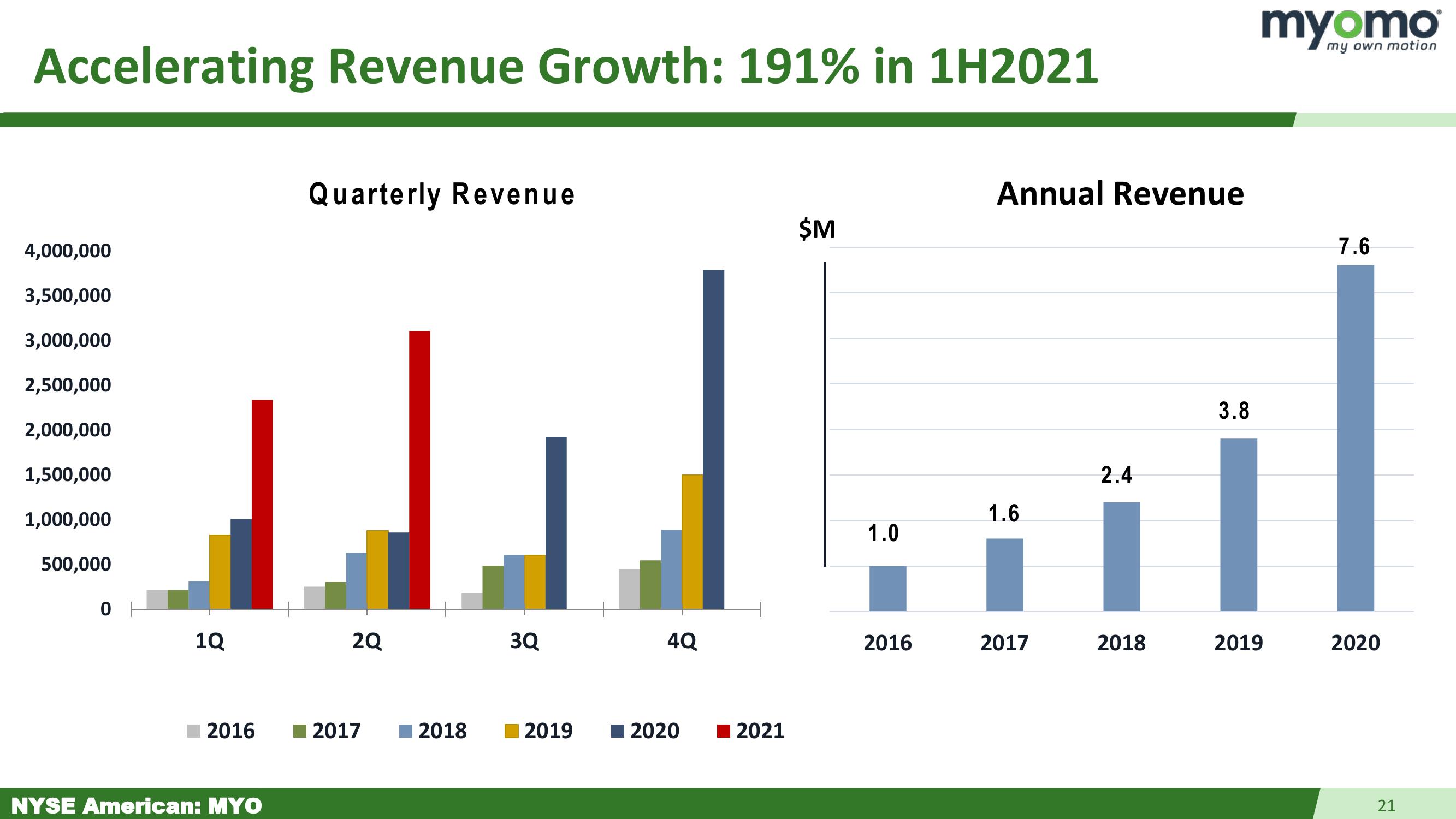Click the '2.4' data label
The image size is (1456, 819).
click(1116, 476)
